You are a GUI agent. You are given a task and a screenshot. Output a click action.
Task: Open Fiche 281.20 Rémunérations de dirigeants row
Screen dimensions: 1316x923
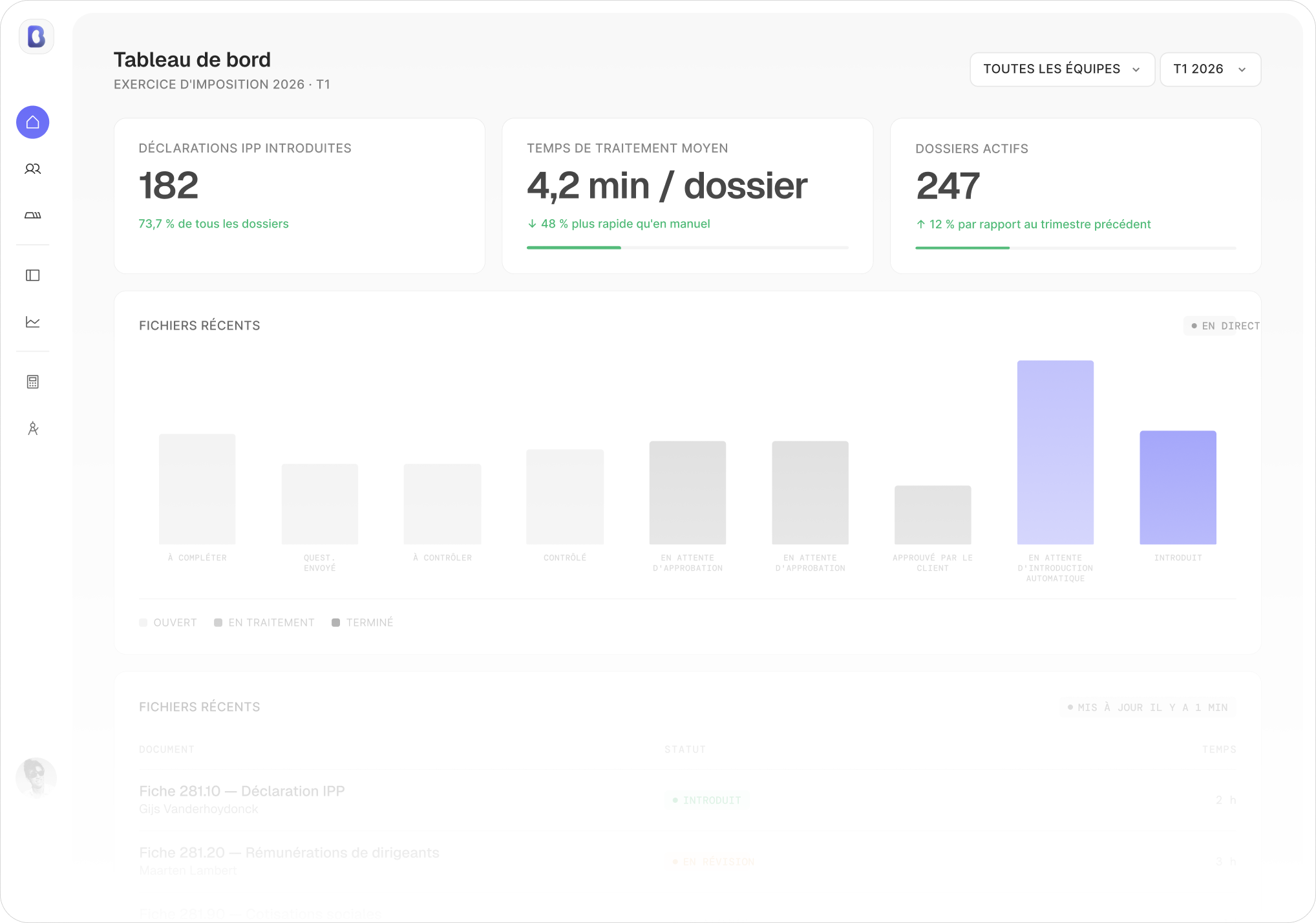click(687, 862)
